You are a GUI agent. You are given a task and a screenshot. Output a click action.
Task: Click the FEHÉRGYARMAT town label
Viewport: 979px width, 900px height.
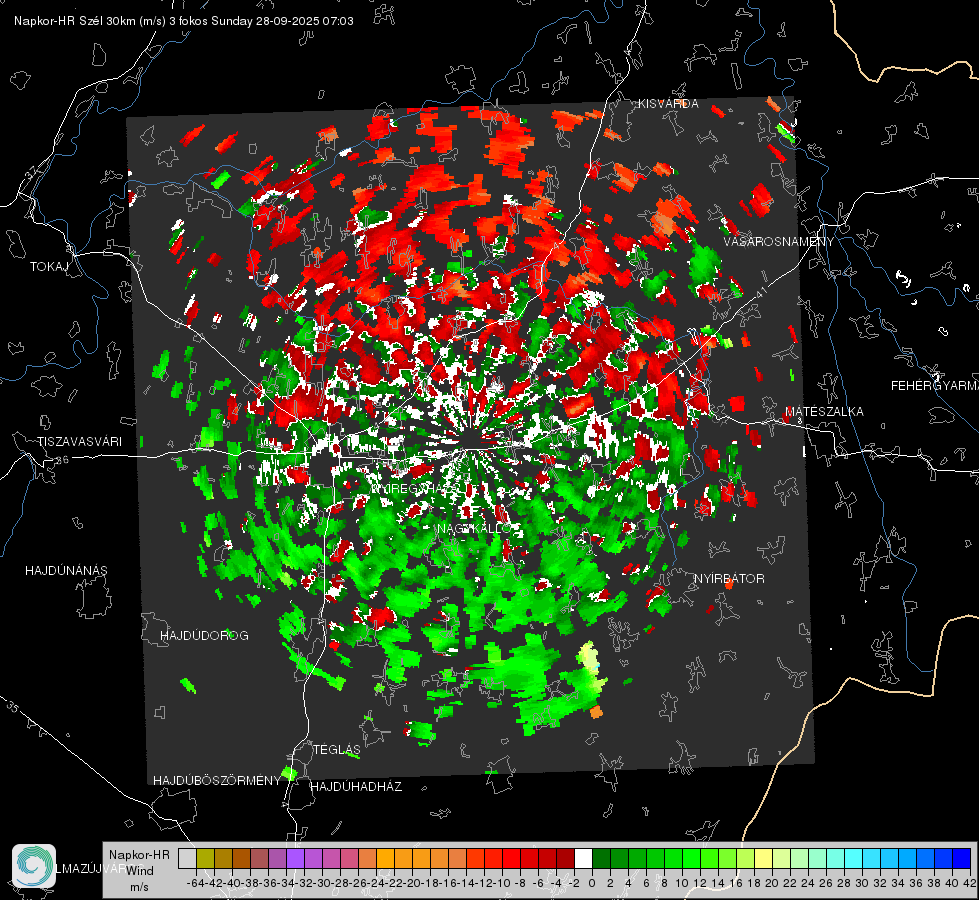(x=934, y=386)
